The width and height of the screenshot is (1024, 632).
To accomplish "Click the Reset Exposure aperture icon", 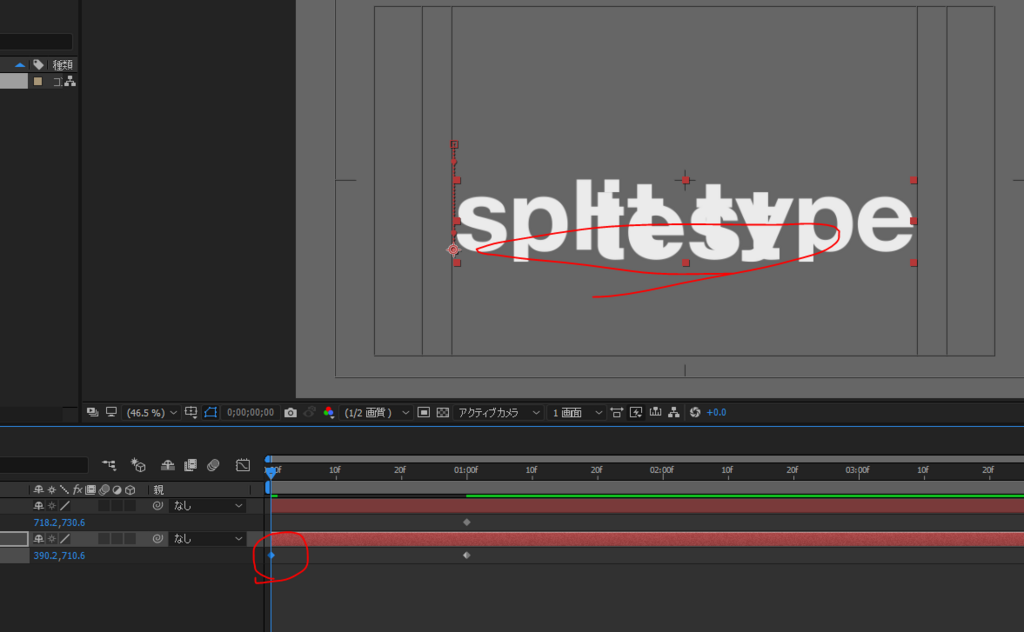I will tap(695, 412).
